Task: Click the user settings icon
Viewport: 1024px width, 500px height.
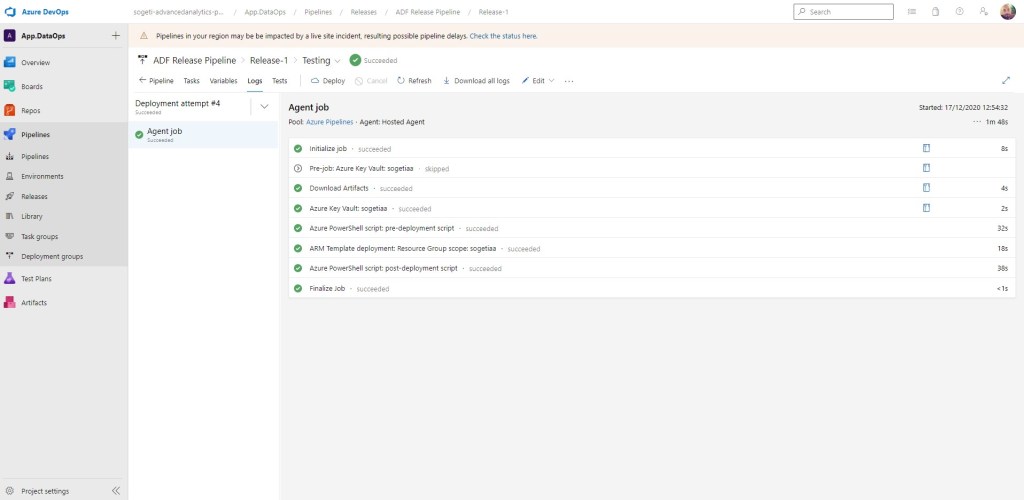Action: coord(984,12)
